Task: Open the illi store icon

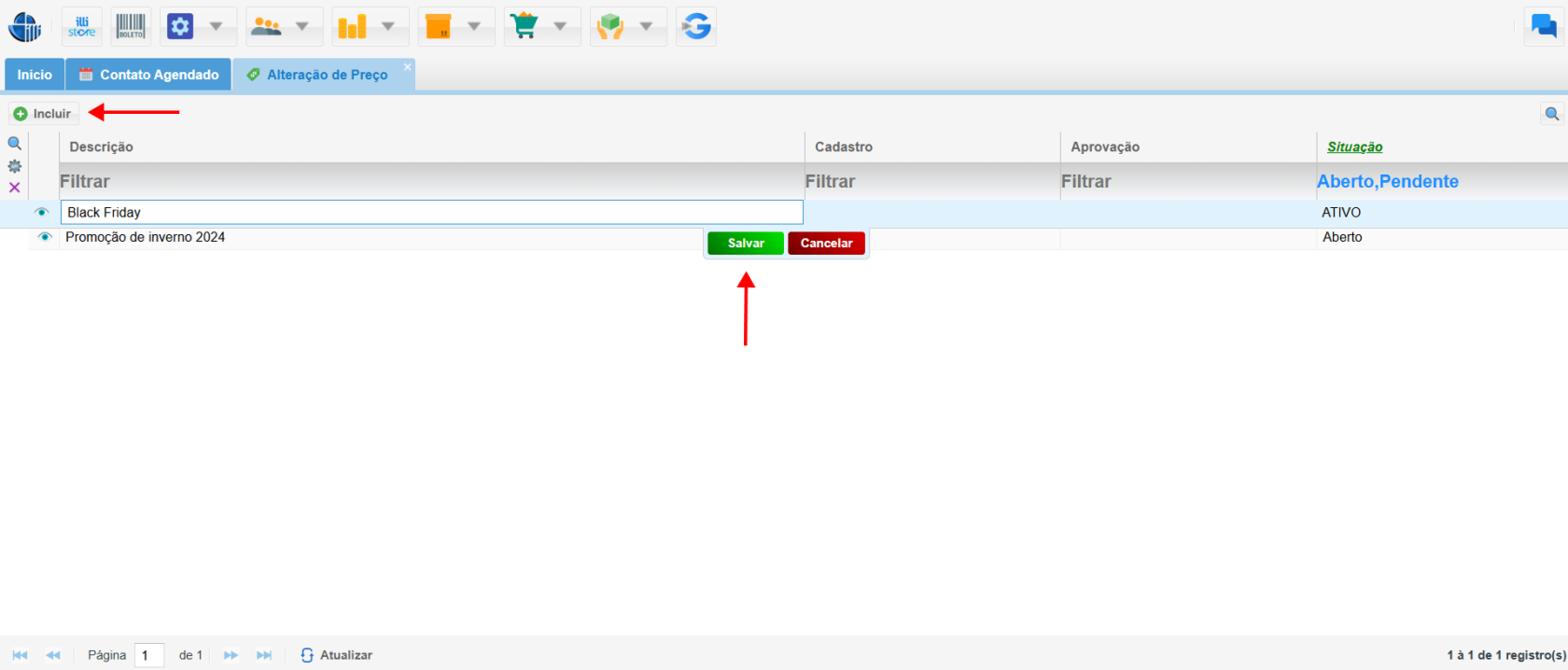Action: coord(82,27)
